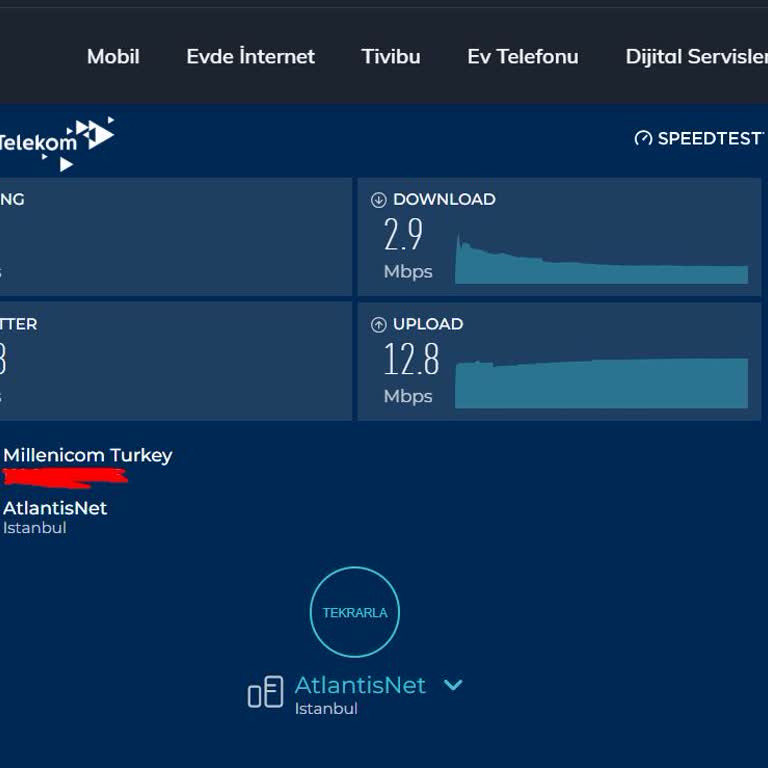The height and width of the screenshot is (768, 768).
Task: Click the server device icon beside AtlantisNet
Action: [x=265, y=692]
